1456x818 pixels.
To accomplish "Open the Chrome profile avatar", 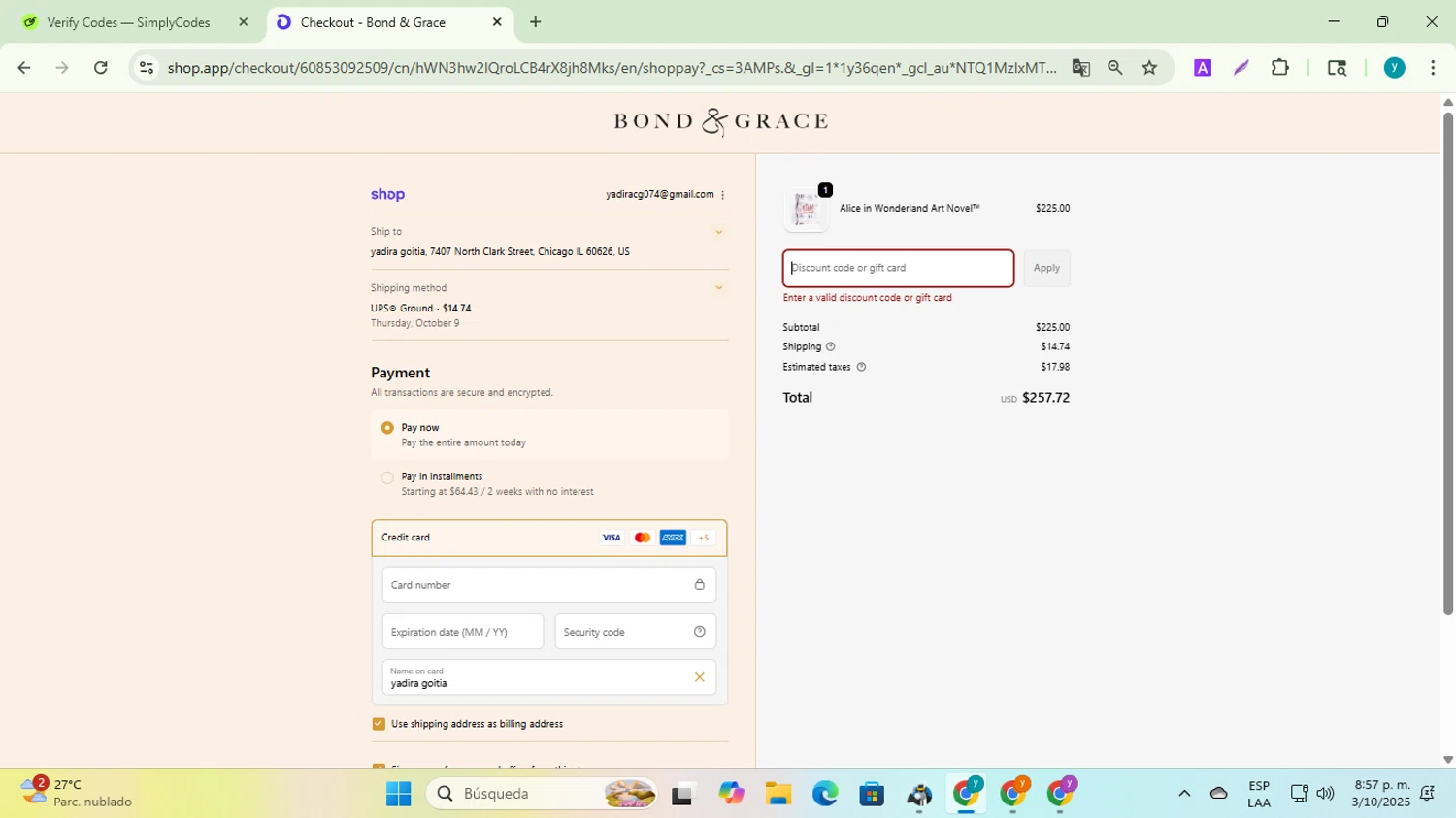I will tap(1395, 68).
